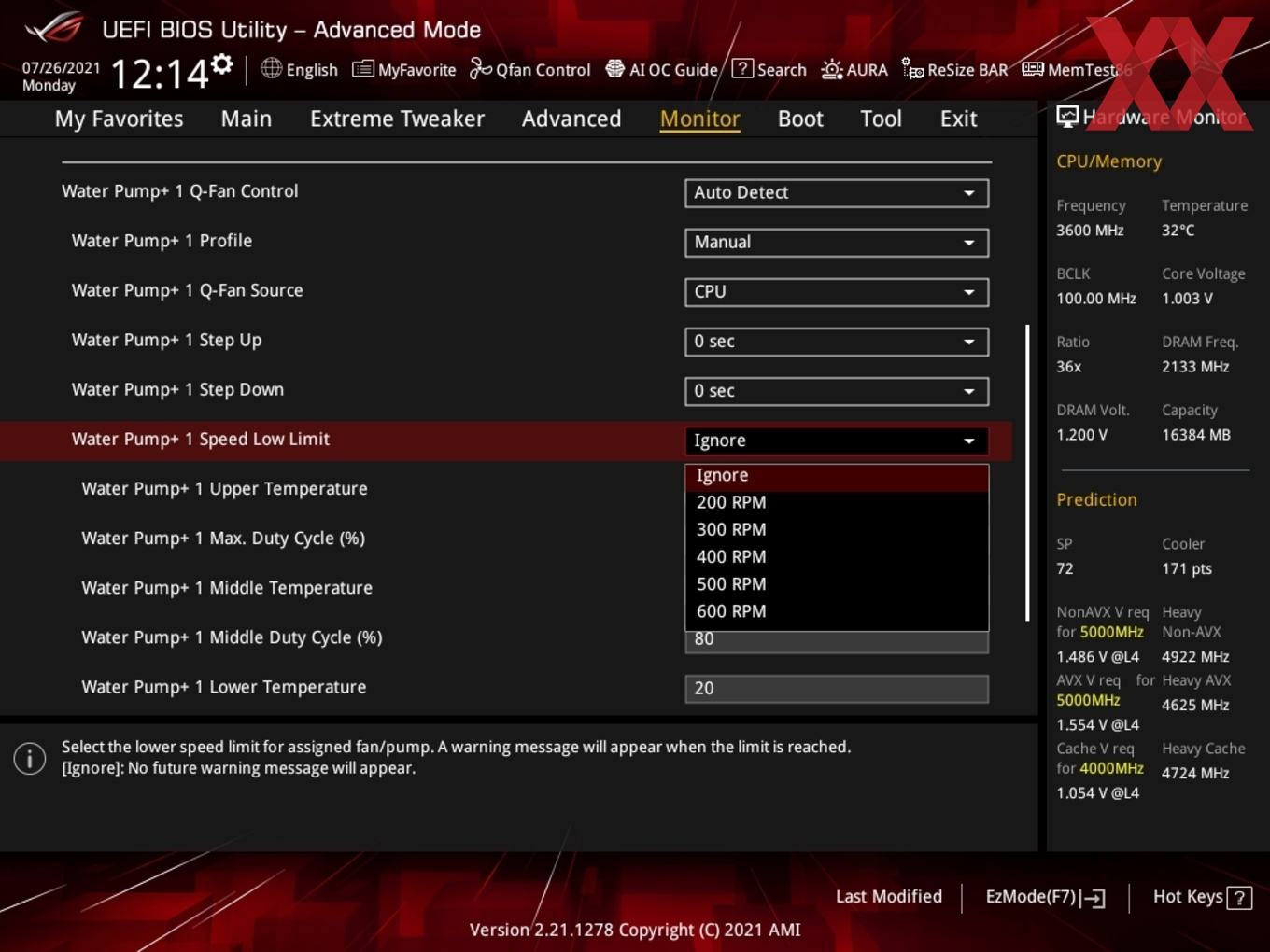Viewport: 1270px width, 952px height.
Task: Click the 12:14 clock display
Action: click(x=160, y=74)
